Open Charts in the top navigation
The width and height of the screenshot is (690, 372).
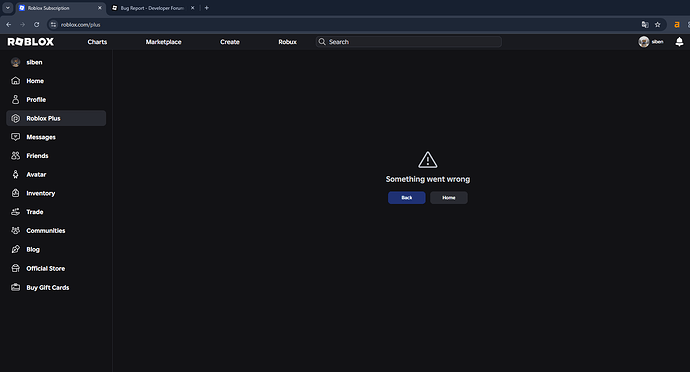point(97,42)
